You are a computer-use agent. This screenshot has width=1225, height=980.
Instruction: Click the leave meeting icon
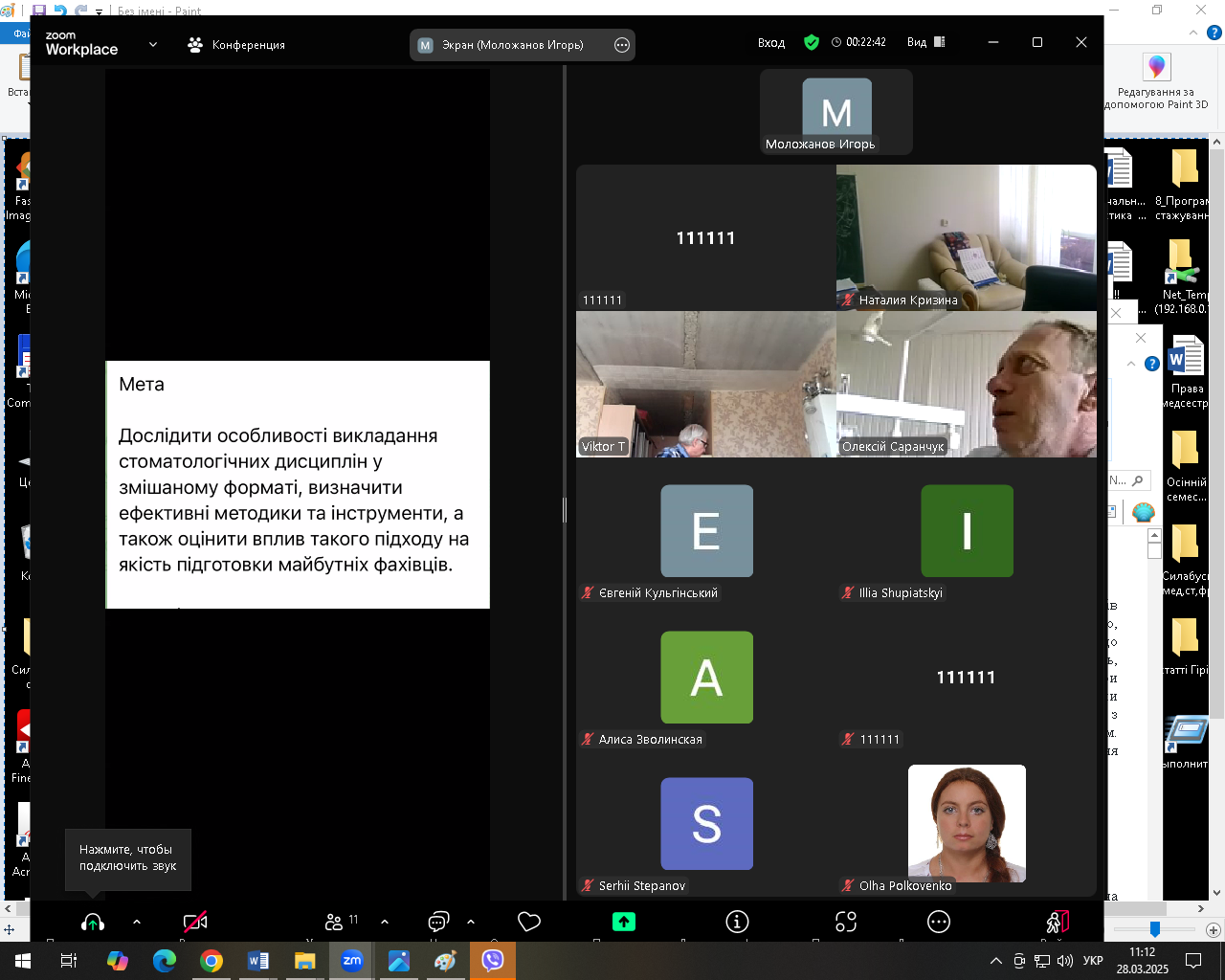[x=1058, y=922]
